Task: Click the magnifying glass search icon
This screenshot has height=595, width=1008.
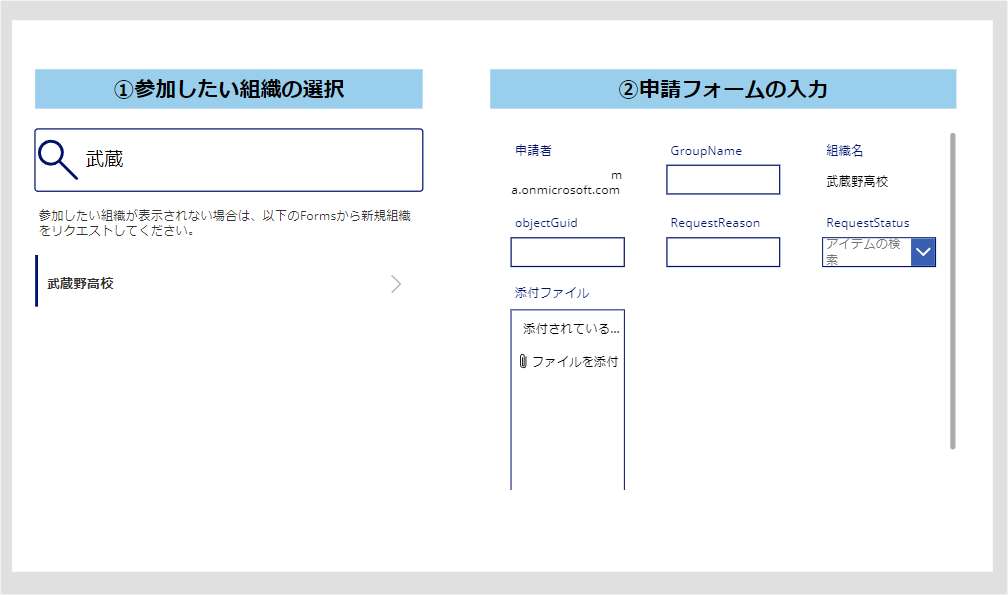Action: point(58,159)
